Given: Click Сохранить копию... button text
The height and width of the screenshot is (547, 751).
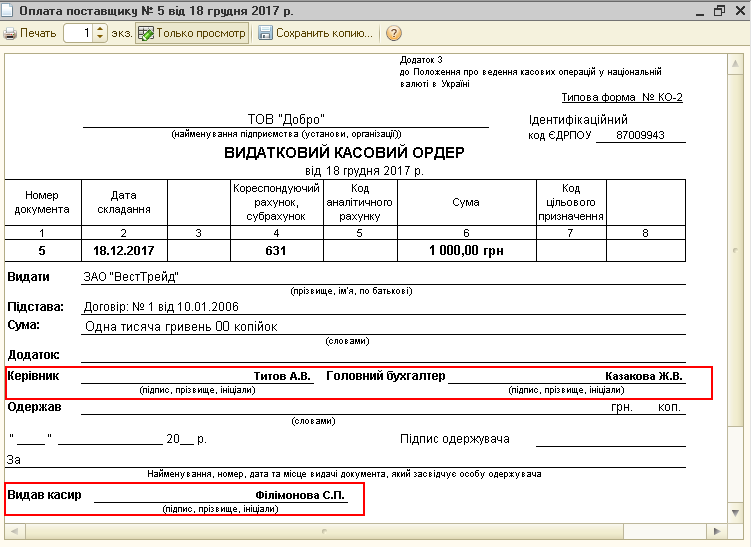Looking at the screenshot, I should click(x=324, y=34).
